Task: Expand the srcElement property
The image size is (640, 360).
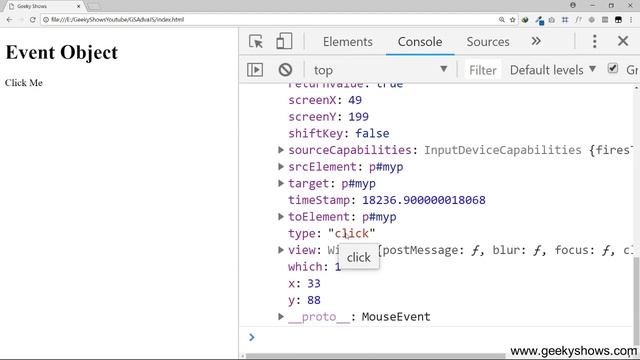Action: pyautogui.click(x=281, y=167)
